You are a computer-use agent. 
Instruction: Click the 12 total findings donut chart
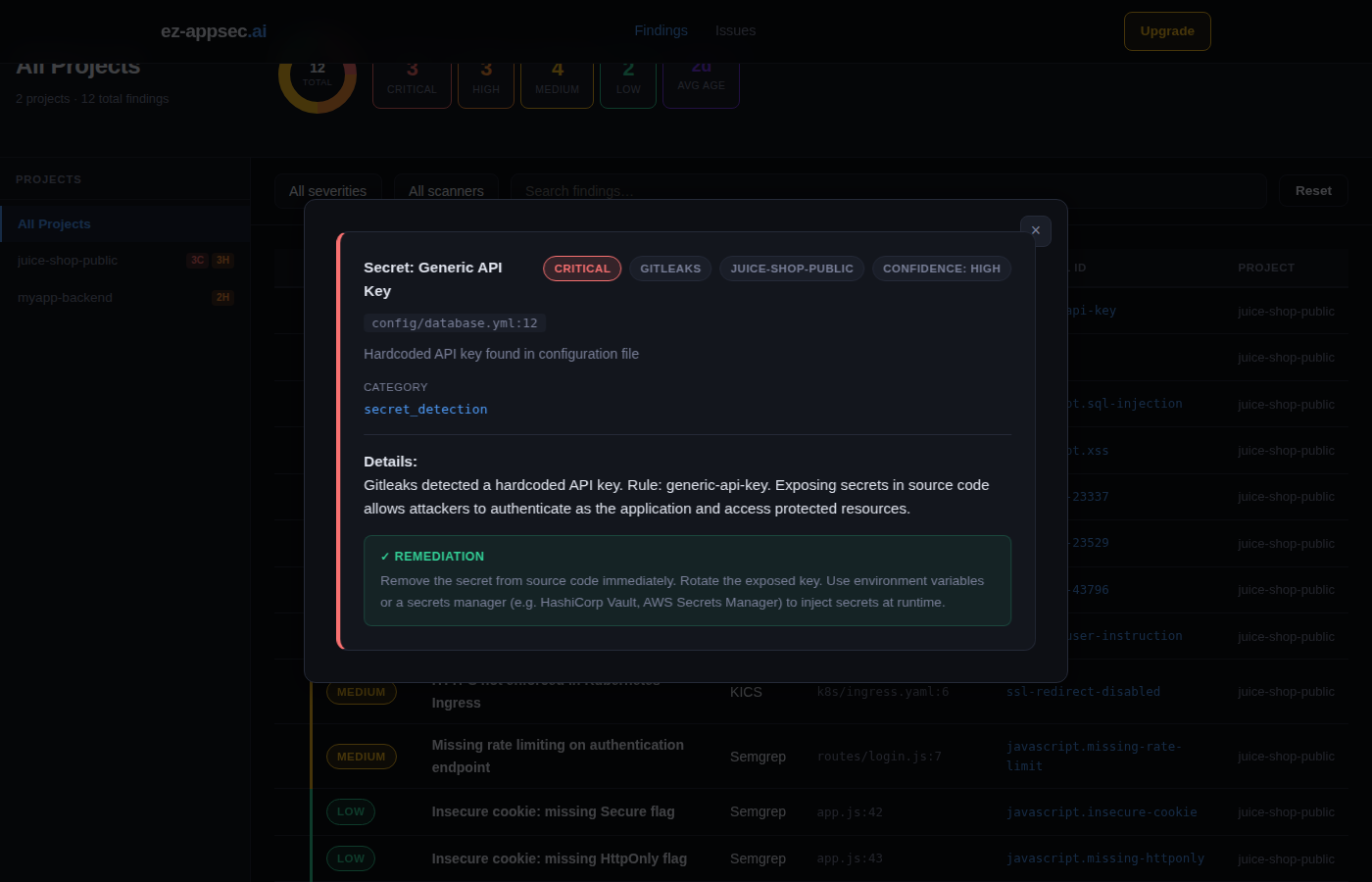coord(318,74)
